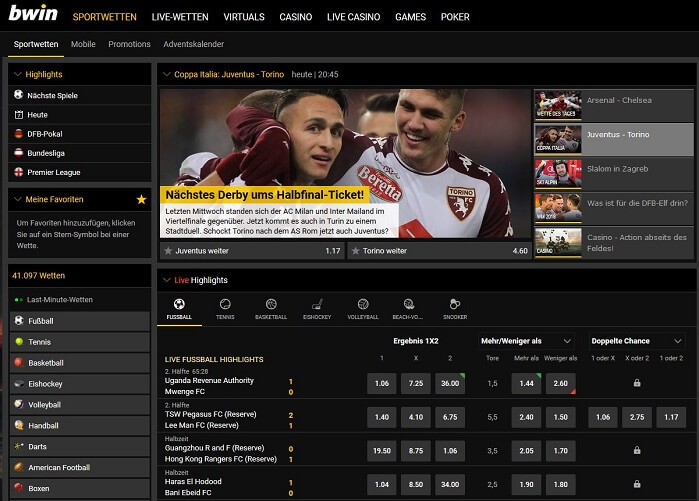Select odds 19.50 for Guangzhou R and F
Viewport: 699px width, 501px height.
click(x=382, y=451)
